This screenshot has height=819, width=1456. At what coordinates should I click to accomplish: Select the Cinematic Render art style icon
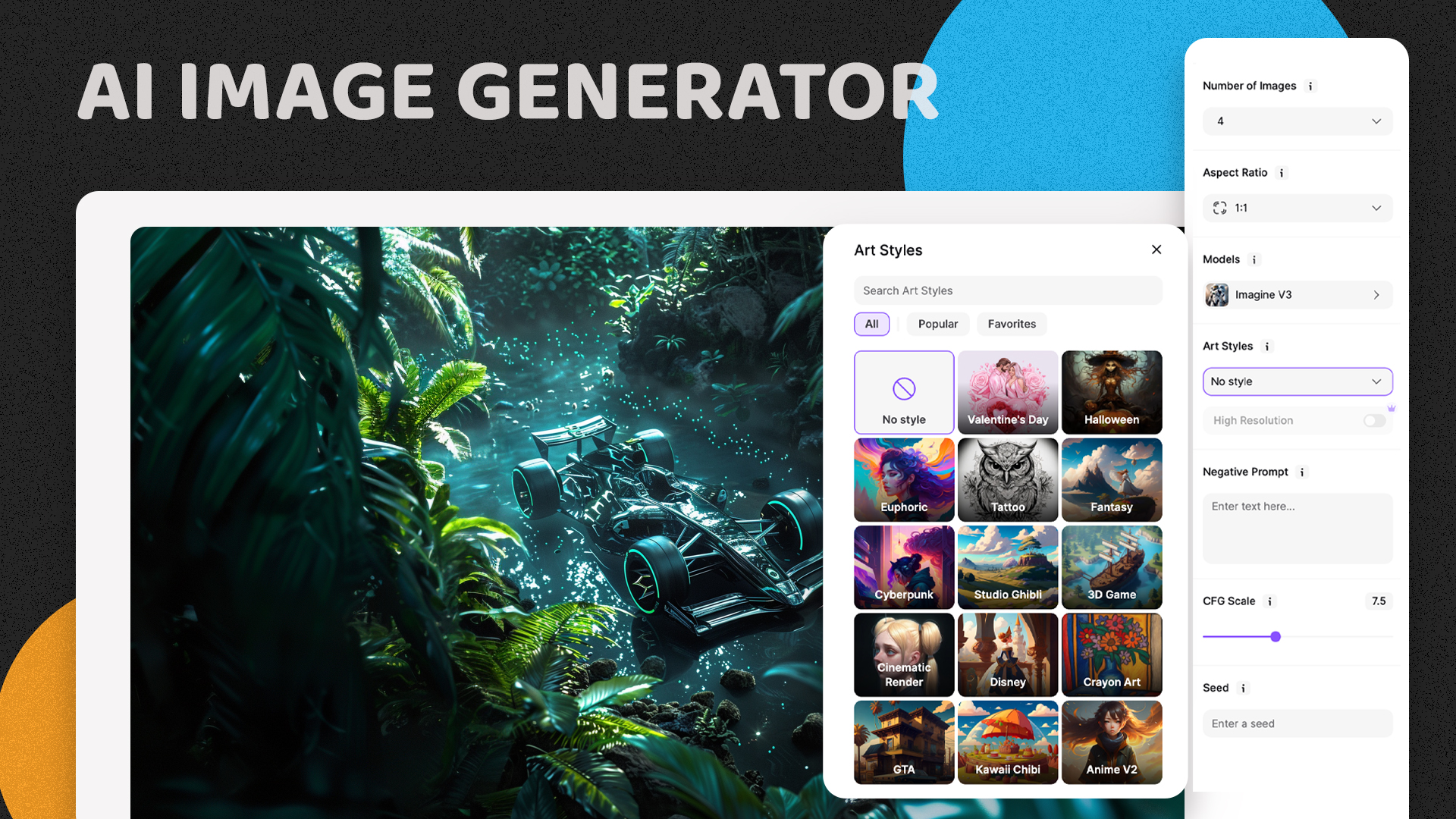point(903,654)
